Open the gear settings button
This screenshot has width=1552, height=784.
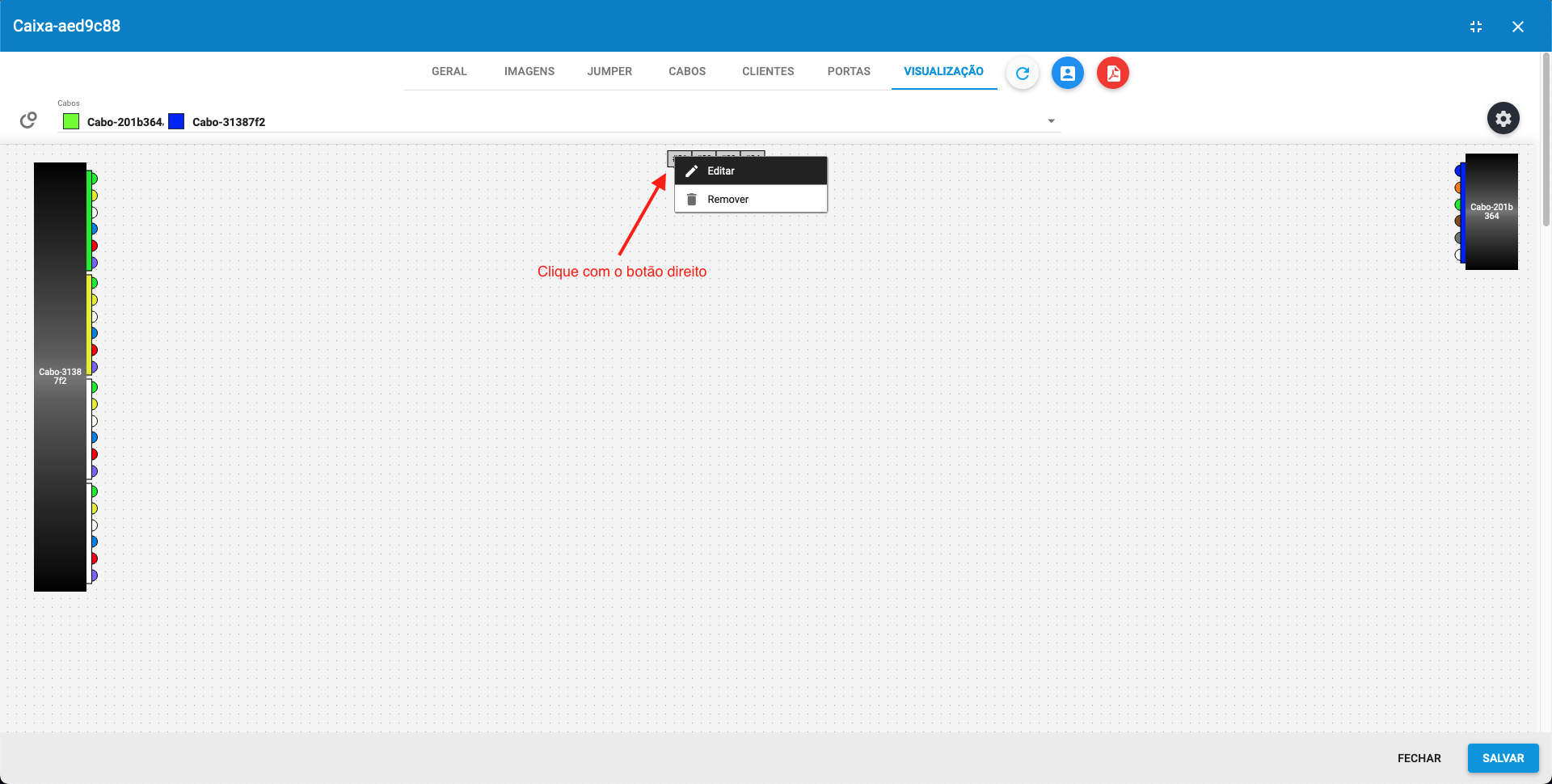pyautogui.click(x=1503, y=119)
